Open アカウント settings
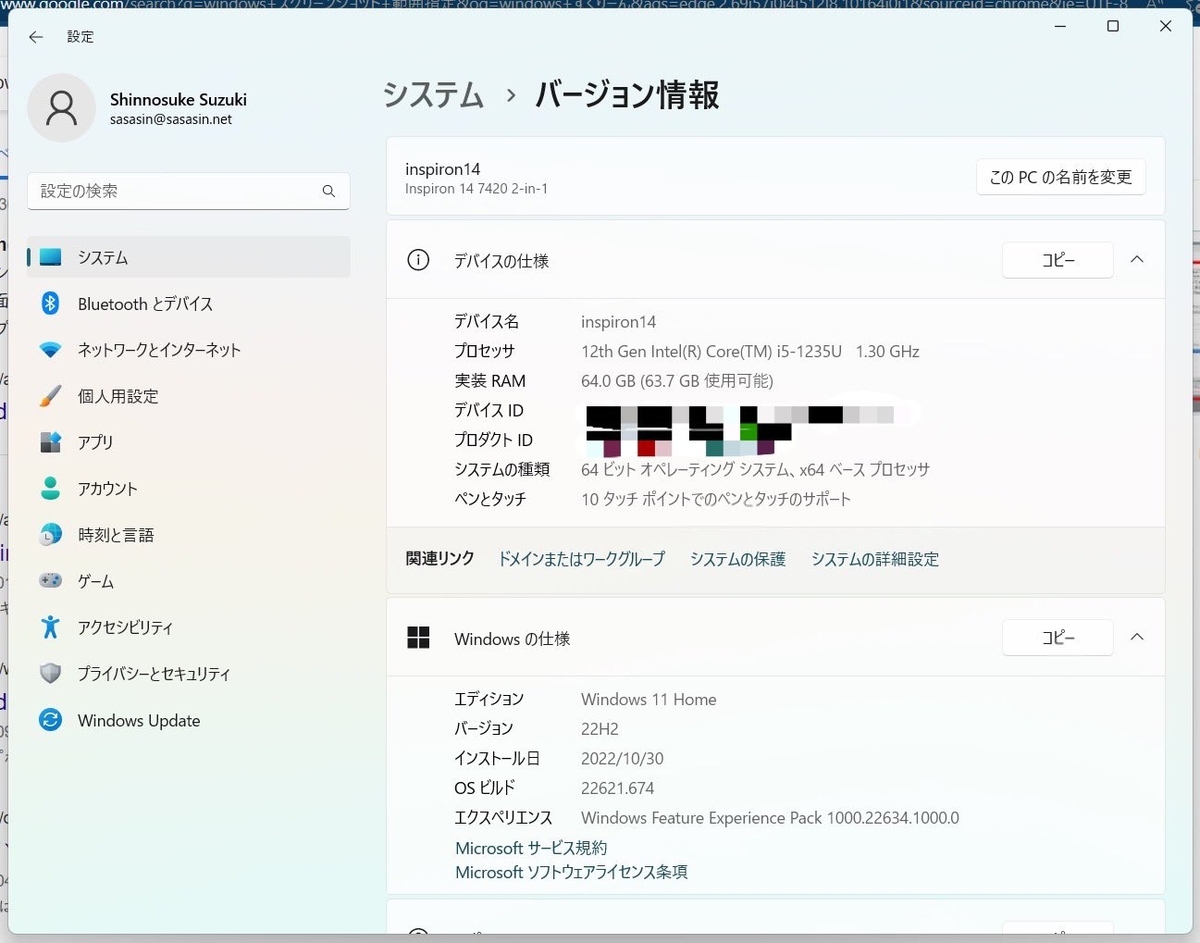The image size is (1200, 943). coord(190,488)
